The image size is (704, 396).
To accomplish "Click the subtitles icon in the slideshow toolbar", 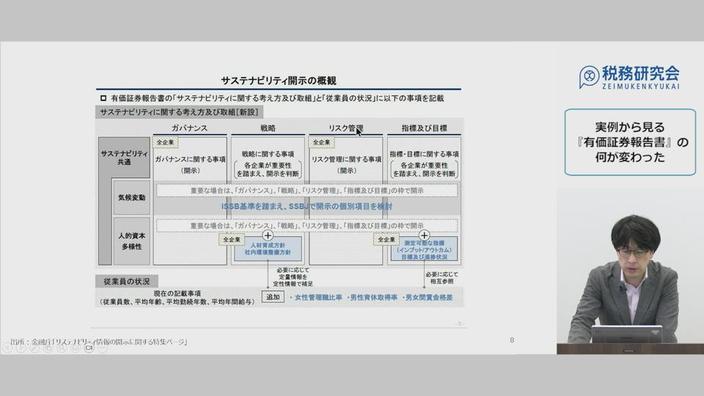I will [89, 347].
